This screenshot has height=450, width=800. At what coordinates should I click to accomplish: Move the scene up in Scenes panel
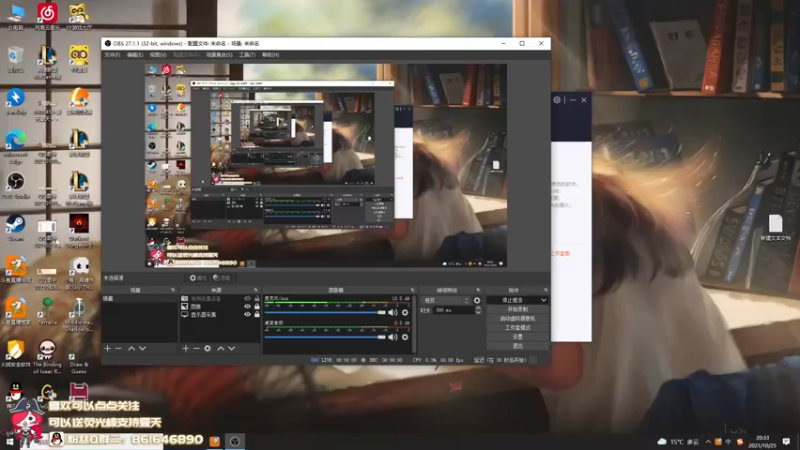tap(132, 348)
